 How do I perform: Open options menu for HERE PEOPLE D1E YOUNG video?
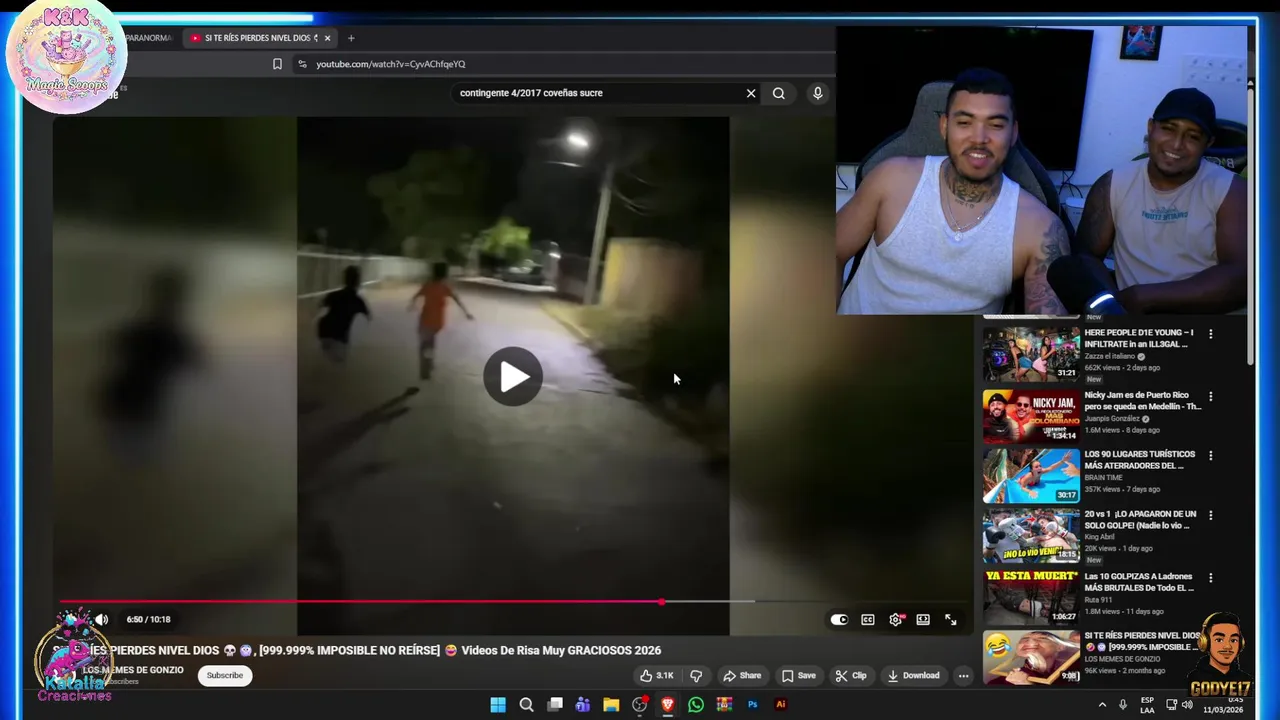(x=1210, y=334)
